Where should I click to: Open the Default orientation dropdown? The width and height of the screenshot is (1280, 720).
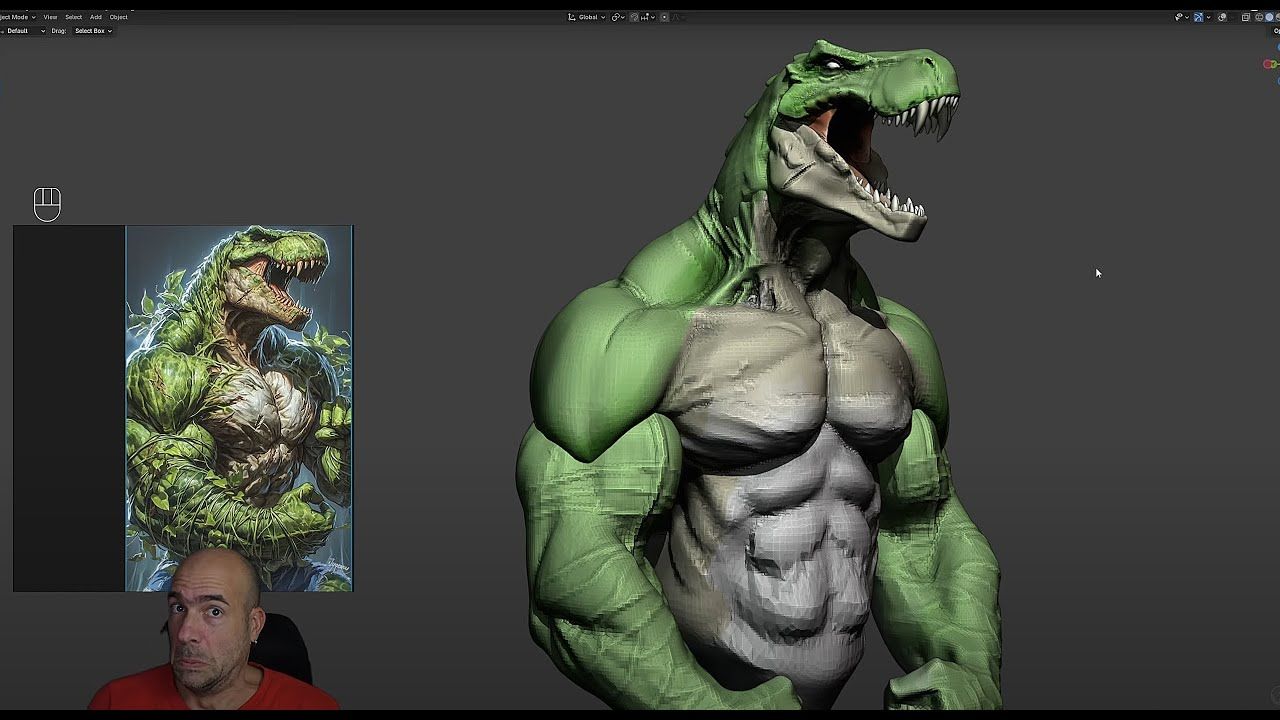pos(23,31)
